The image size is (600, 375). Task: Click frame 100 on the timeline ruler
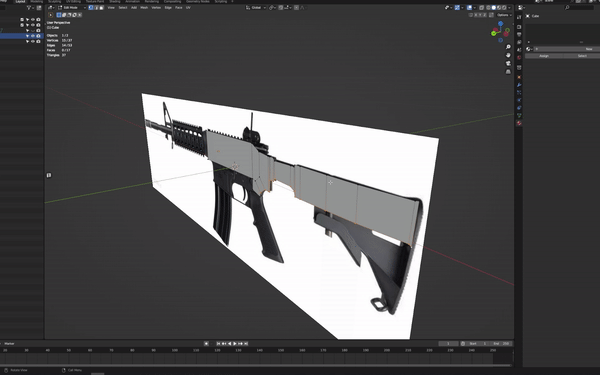pos(174,350)
